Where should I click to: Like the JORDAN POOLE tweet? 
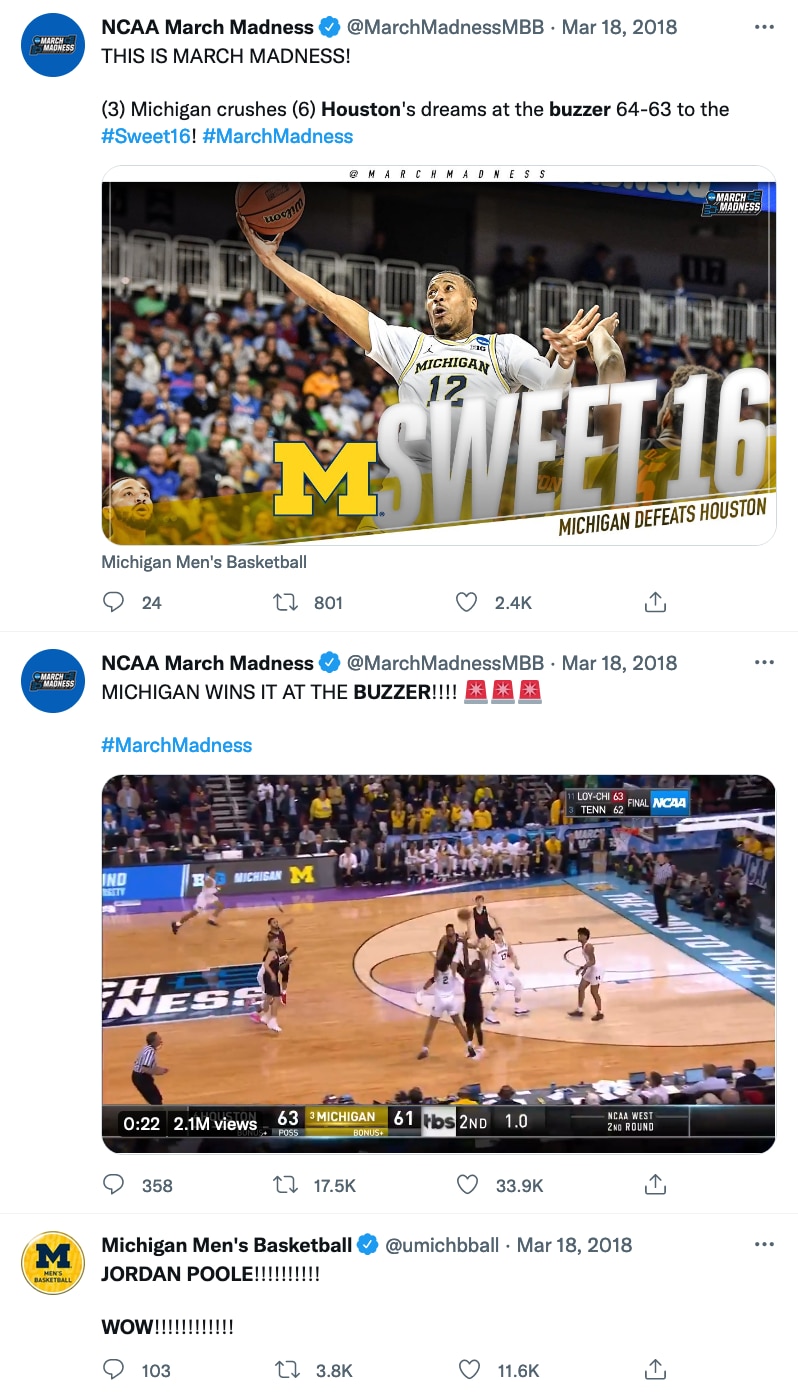pyautogui.click(x=467, y=1370)
